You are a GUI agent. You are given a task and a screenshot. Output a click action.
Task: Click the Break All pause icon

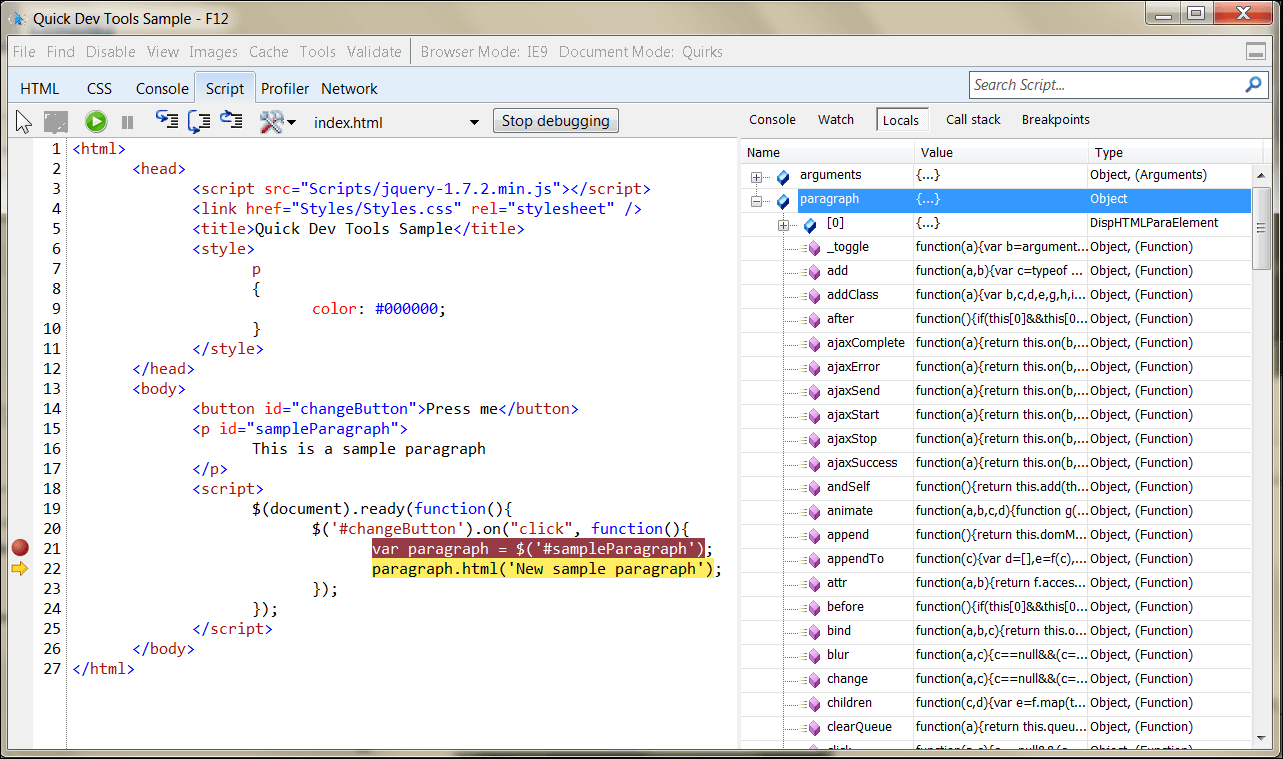click(x=128, y=122)
